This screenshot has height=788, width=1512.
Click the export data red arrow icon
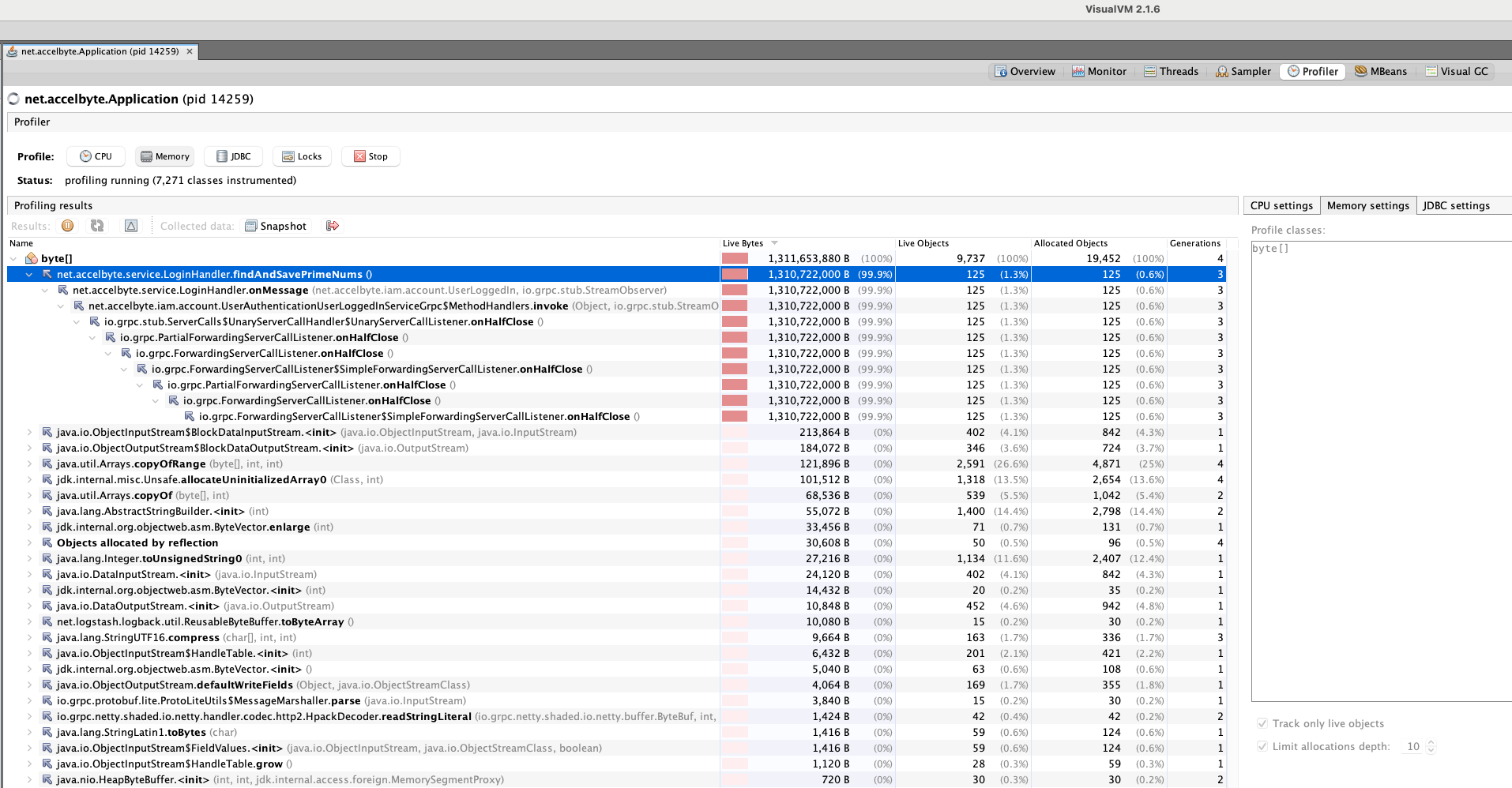click(333, 226)
